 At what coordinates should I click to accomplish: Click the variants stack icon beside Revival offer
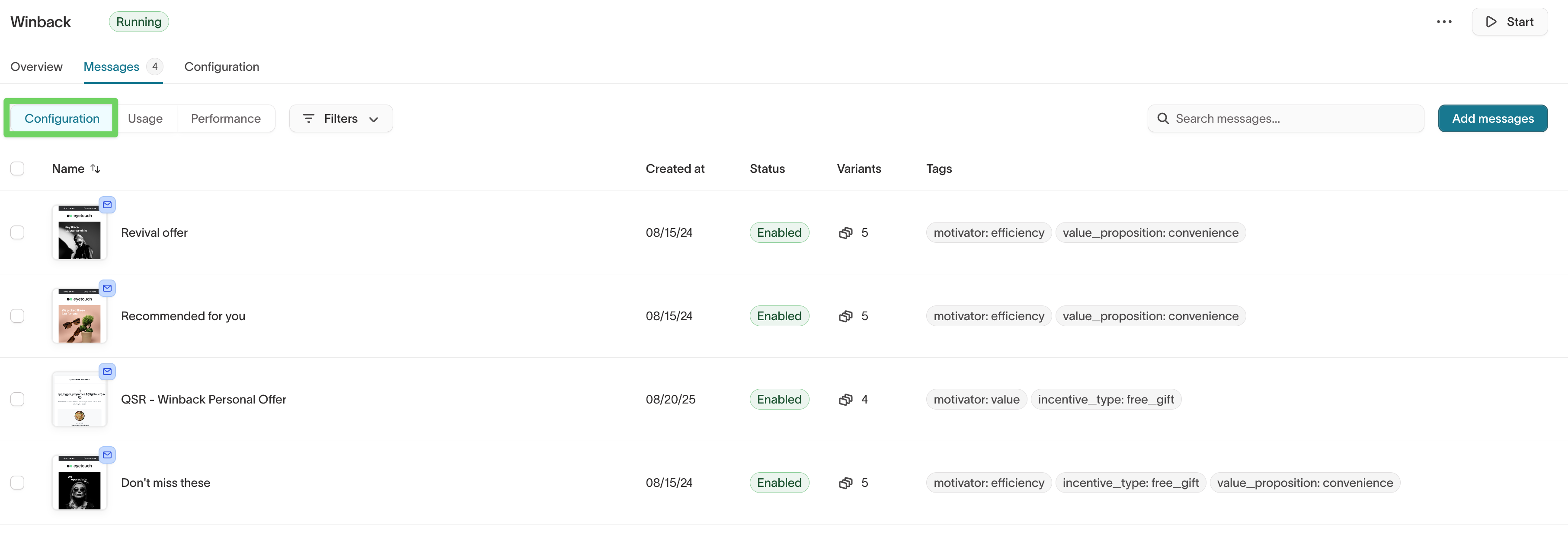point(845,232)
